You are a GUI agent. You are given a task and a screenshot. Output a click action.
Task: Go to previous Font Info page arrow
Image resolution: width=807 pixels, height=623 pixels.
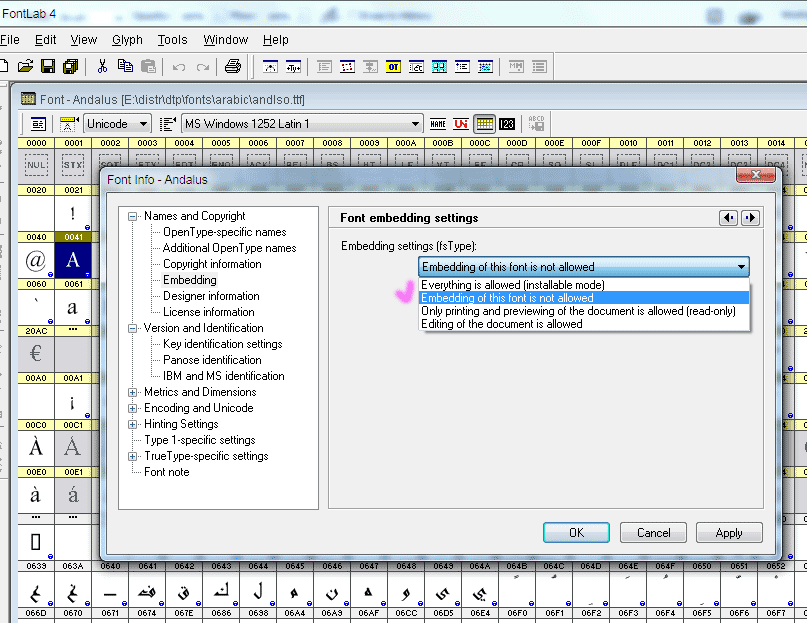tap(728, 218)
